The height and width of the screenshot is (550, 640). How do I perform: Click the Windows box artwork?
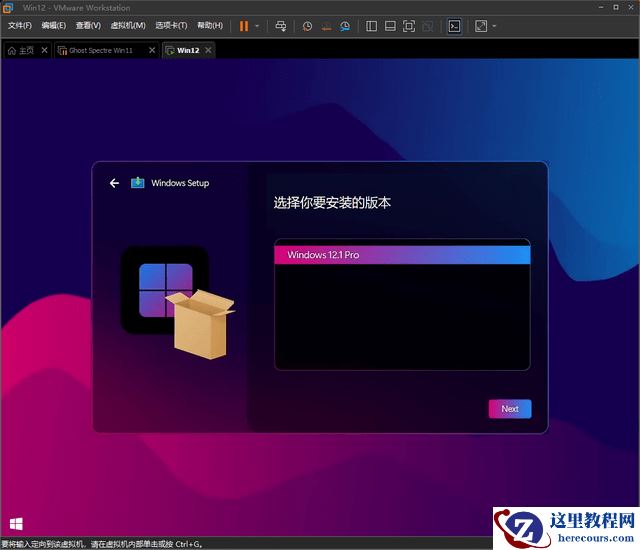click(x=177, y=302)
